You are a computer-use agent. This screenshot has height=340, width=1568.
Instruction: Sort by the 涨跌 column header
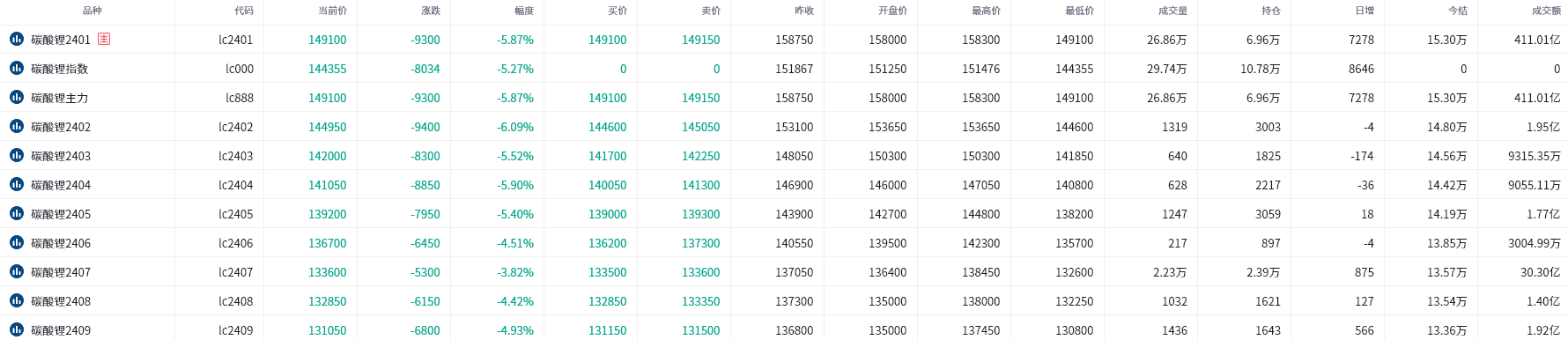click(431, 11)
